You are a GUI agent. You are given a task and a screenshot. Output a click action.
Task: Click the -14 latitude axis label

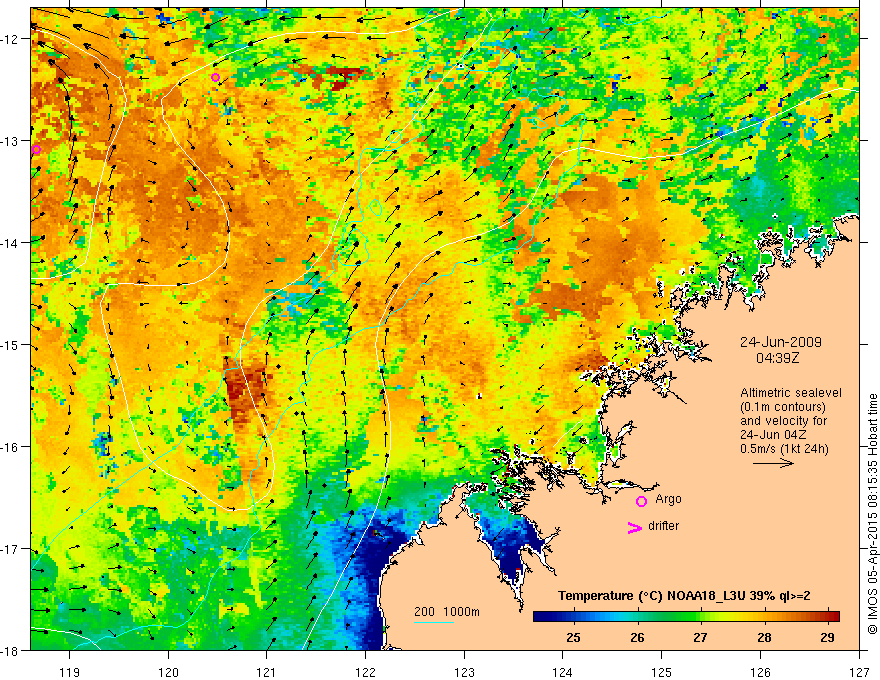10,243
